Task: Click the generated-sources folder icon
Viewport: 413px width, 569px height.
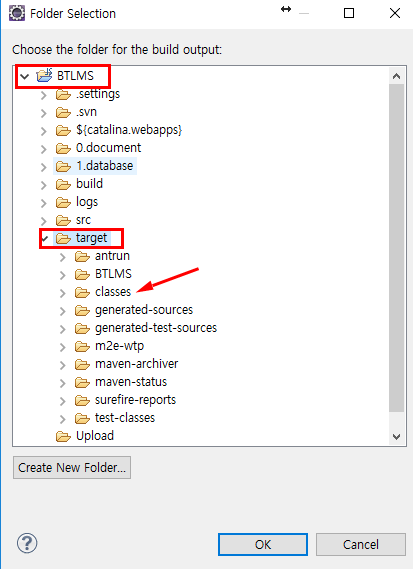Action: pos(82,311)
